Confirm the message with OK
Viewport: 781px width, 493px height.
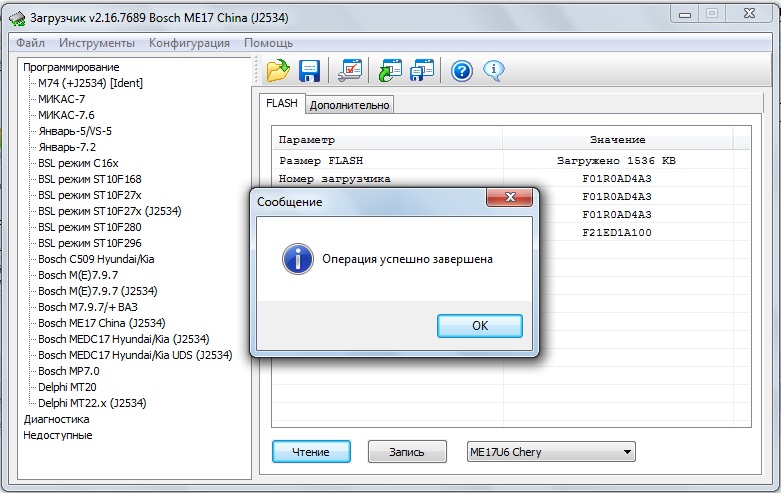coord(480,326)
